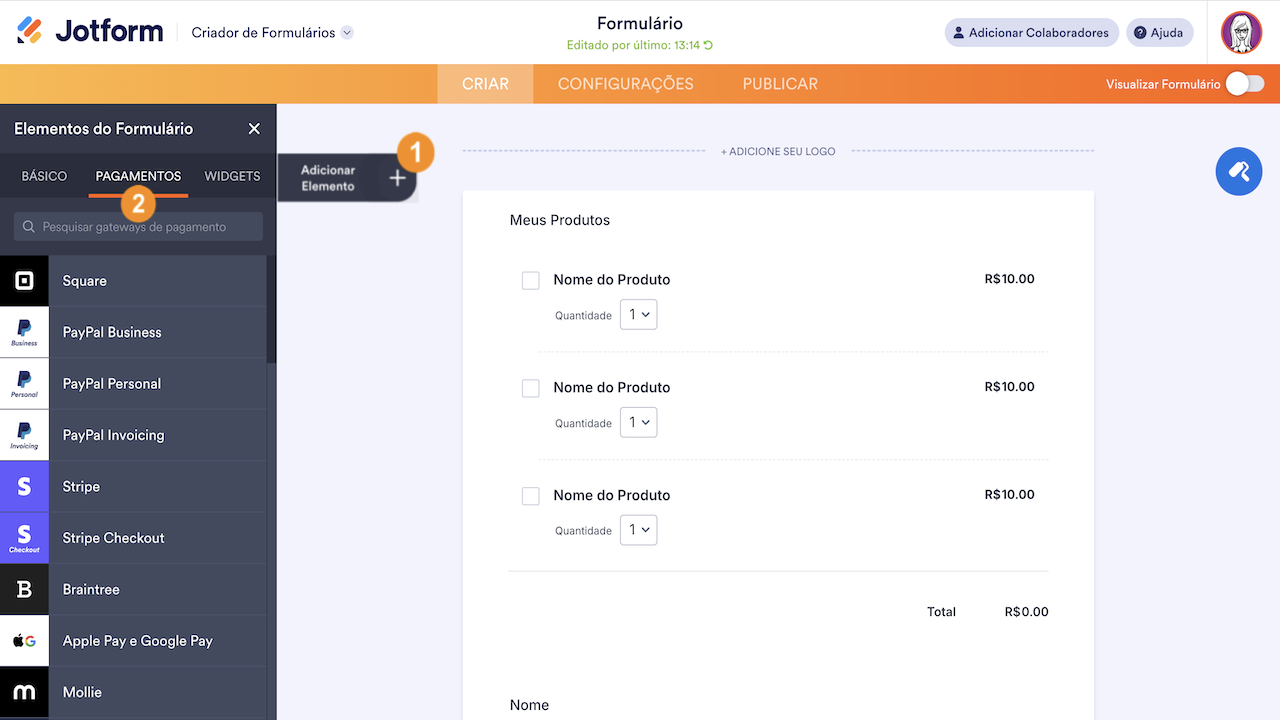This screenshot has height=720, width=1280.
Task: Open the user profile avatar
Action: (1241, 33)
